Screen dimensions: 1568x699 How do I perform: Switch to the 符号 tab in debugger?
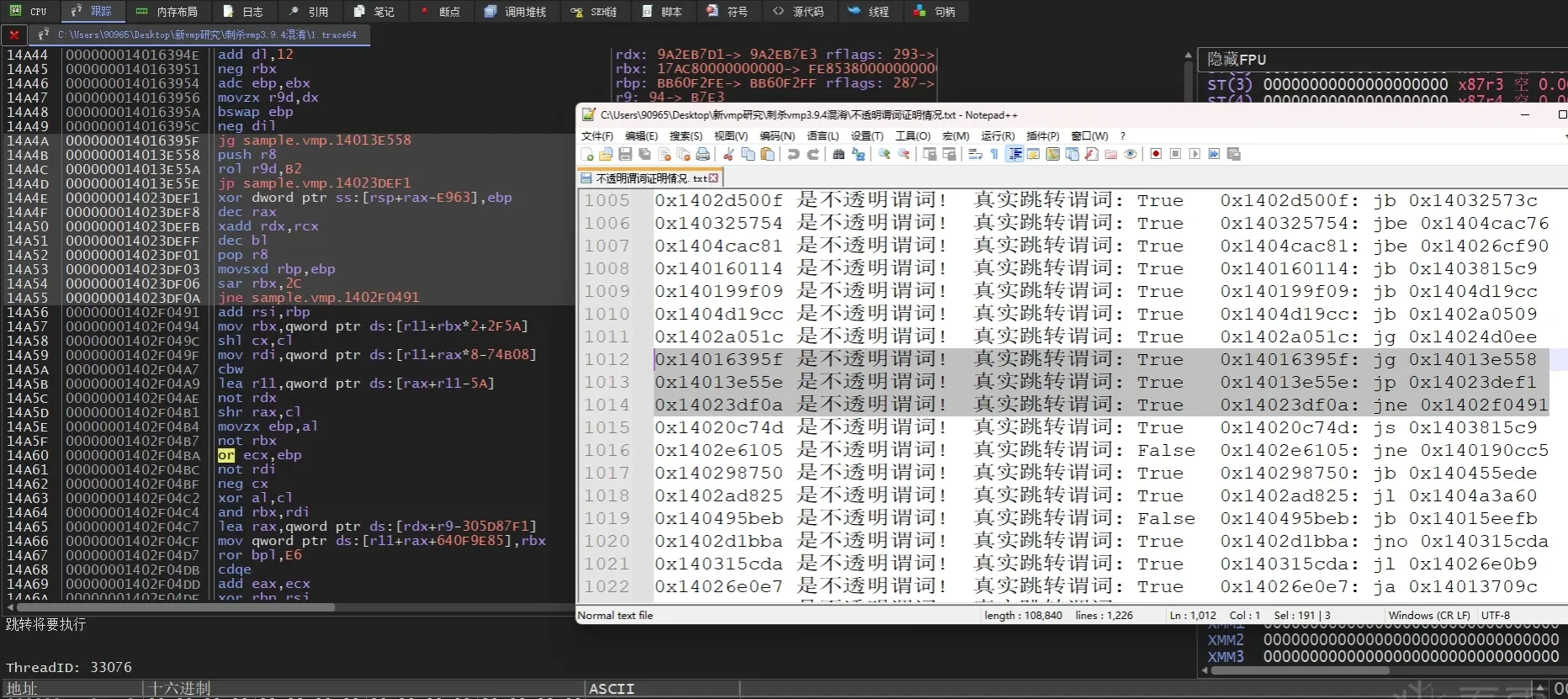click(728, 11)
